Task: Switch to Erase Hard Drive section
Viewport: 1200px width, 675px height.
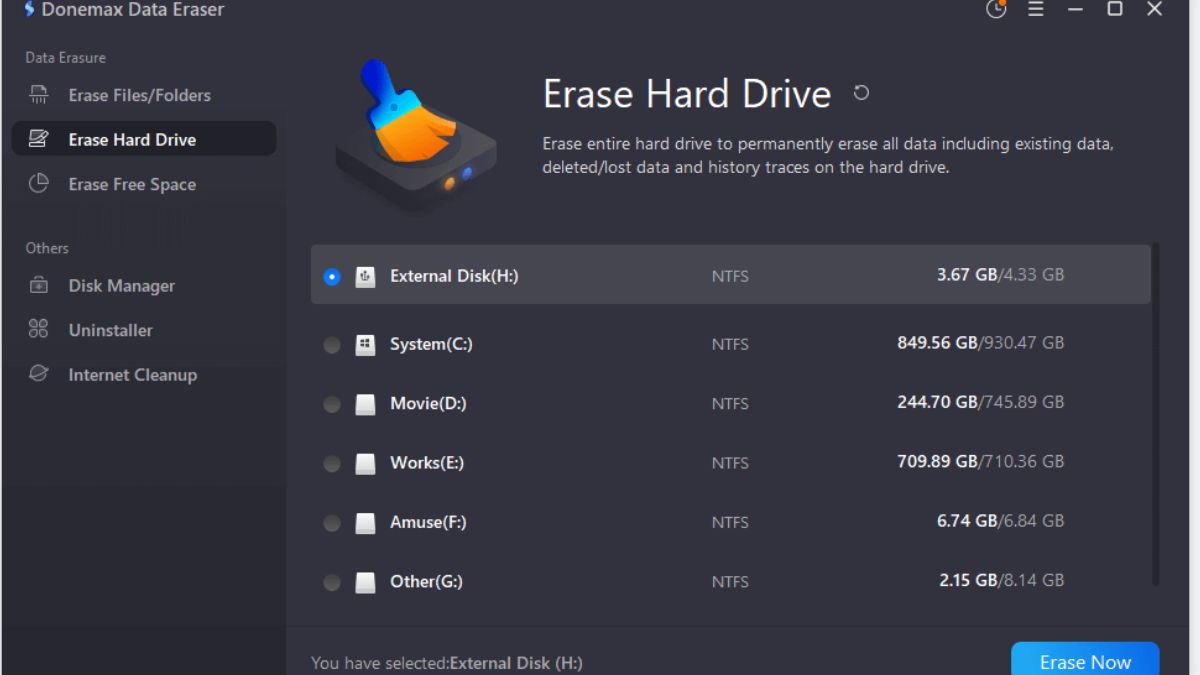Action: click(x=144, y=139)
